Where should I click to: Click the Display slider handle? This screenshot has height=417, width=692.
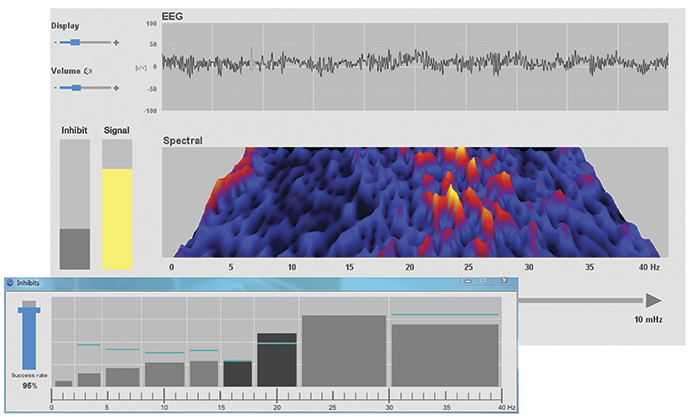tap(74, 42)
